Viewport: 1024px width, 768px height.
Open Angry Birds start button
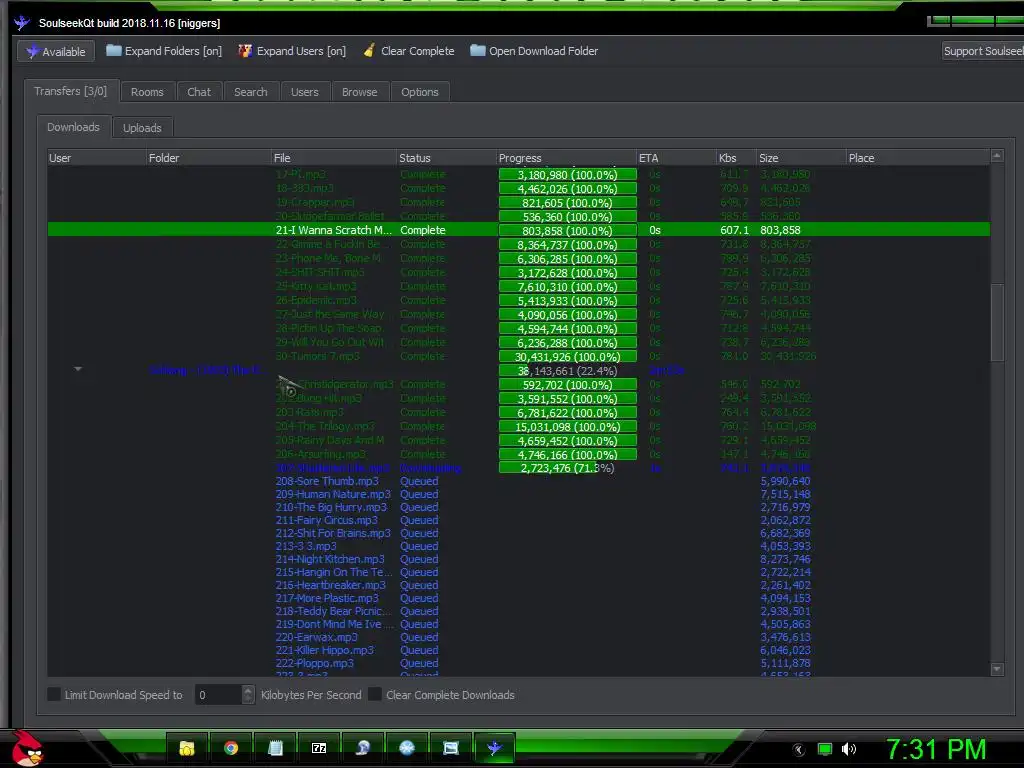[x=27, y=748]
